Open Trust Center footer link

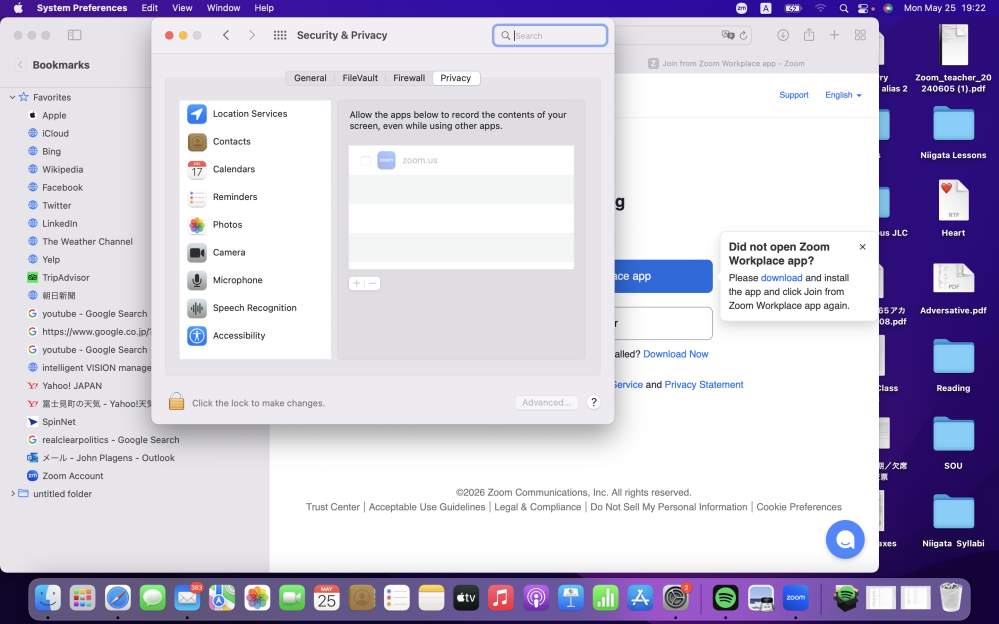pyautogui.click(x=333, y=507)
